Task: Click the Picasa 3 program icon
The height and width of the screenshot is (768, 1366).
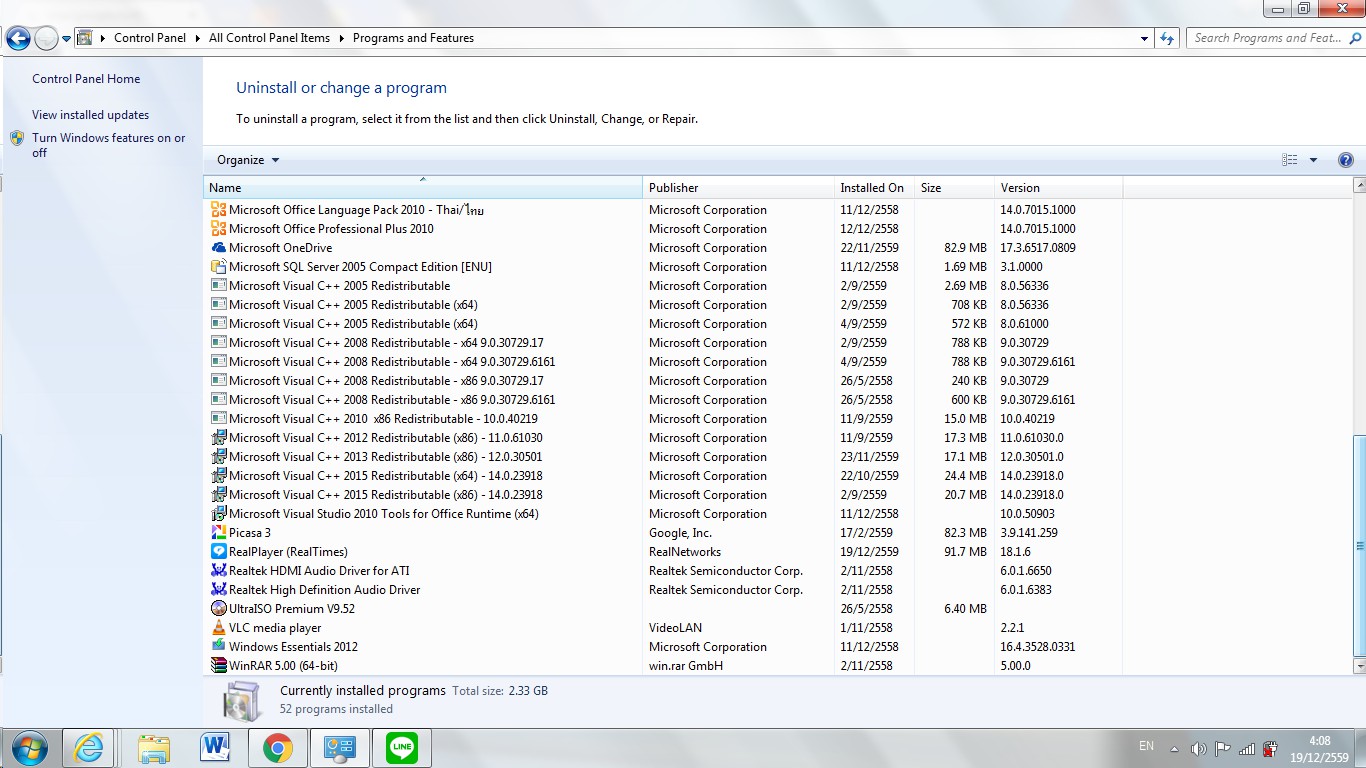Action: (x=219, y=533)
